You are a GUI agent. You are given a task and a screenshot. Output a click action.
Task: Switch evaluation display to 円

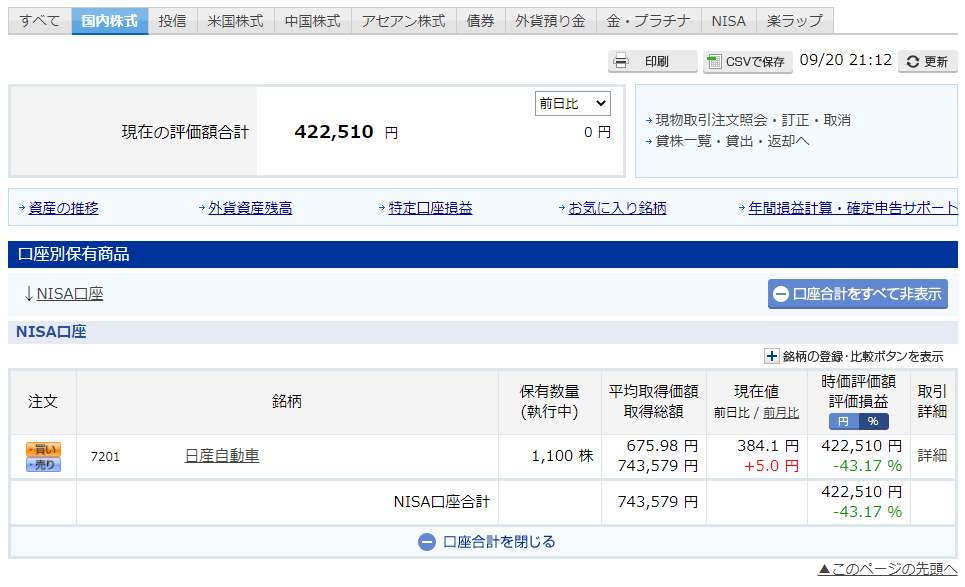pyautogui.click(x=843, y=421)
